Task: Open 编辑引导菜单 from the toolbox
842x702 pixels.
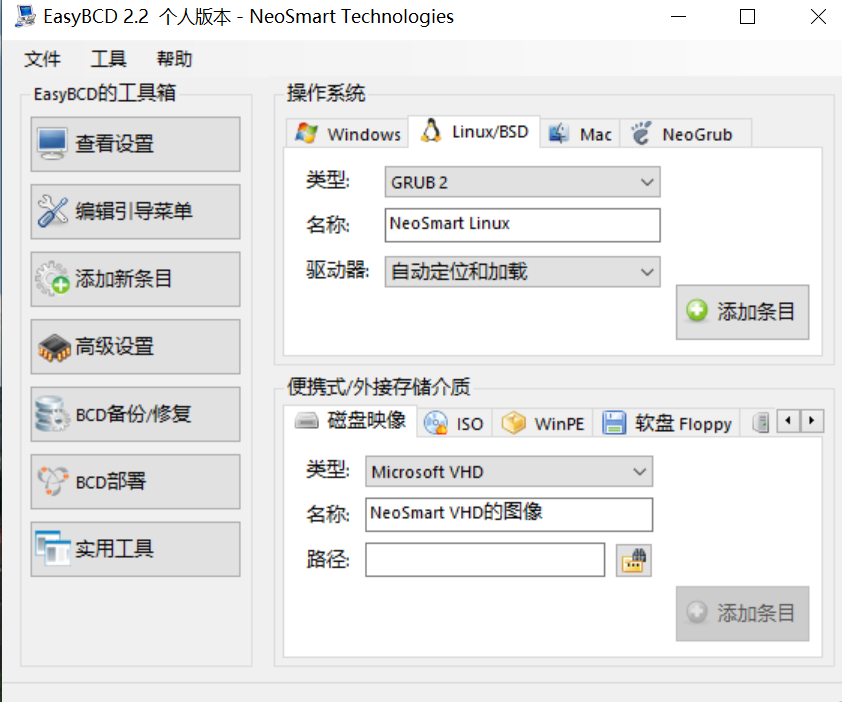Action: tap(135, 212)
